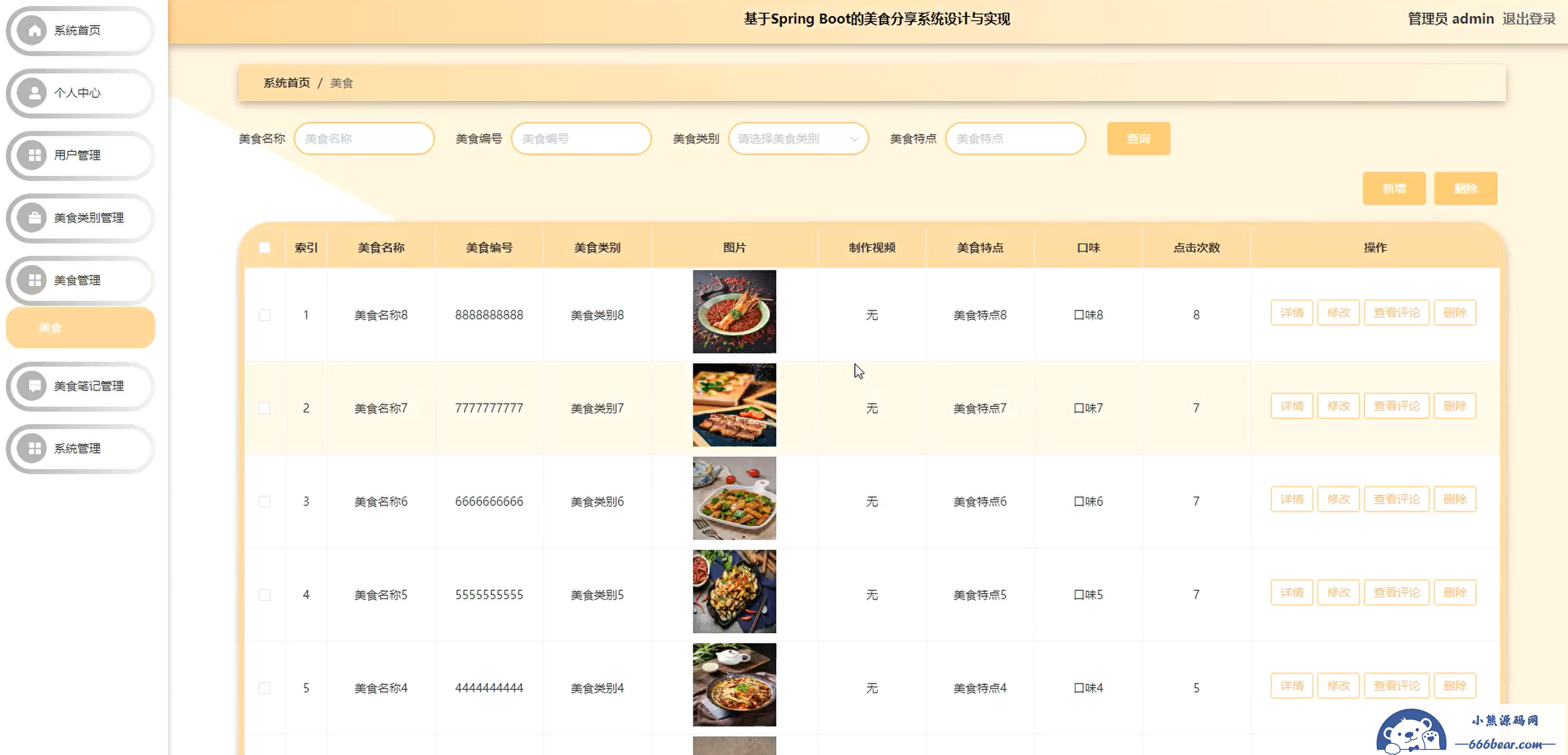Click 查看评论 for 美食名称4
1568x755 pixels.
(1397, 686)
